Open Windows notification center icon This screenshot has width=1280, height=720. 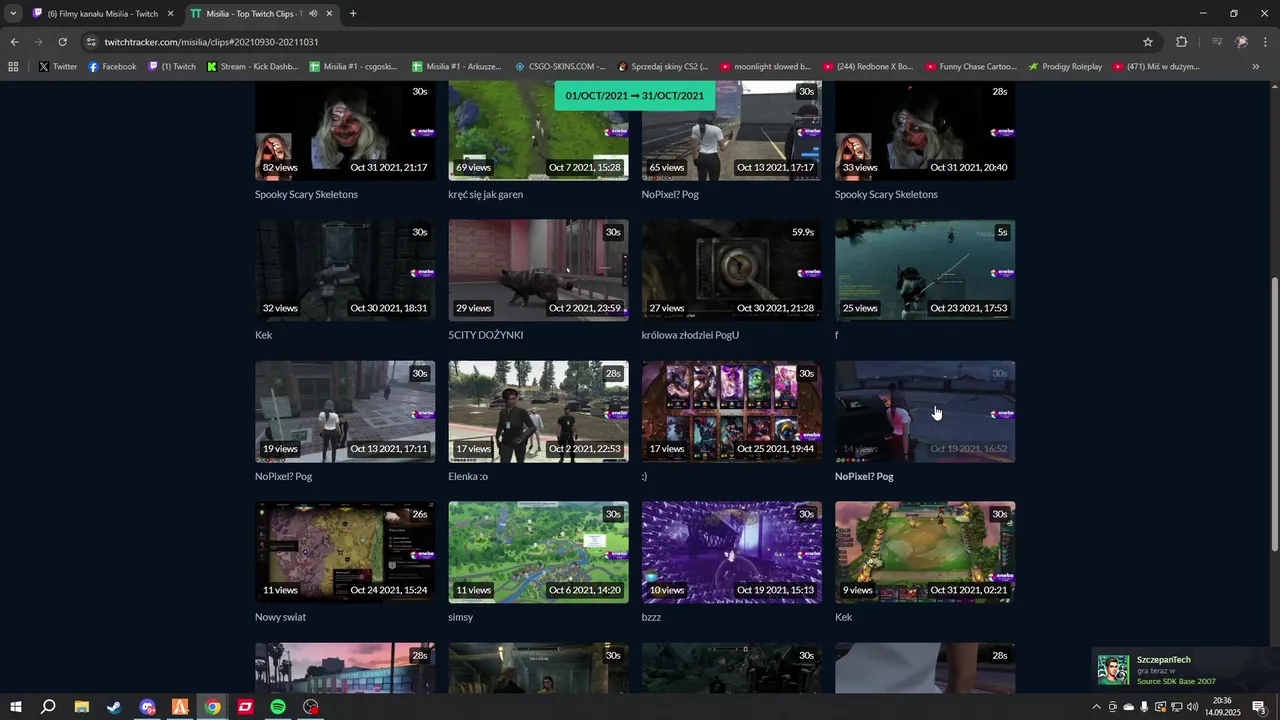click(1259, 707)
